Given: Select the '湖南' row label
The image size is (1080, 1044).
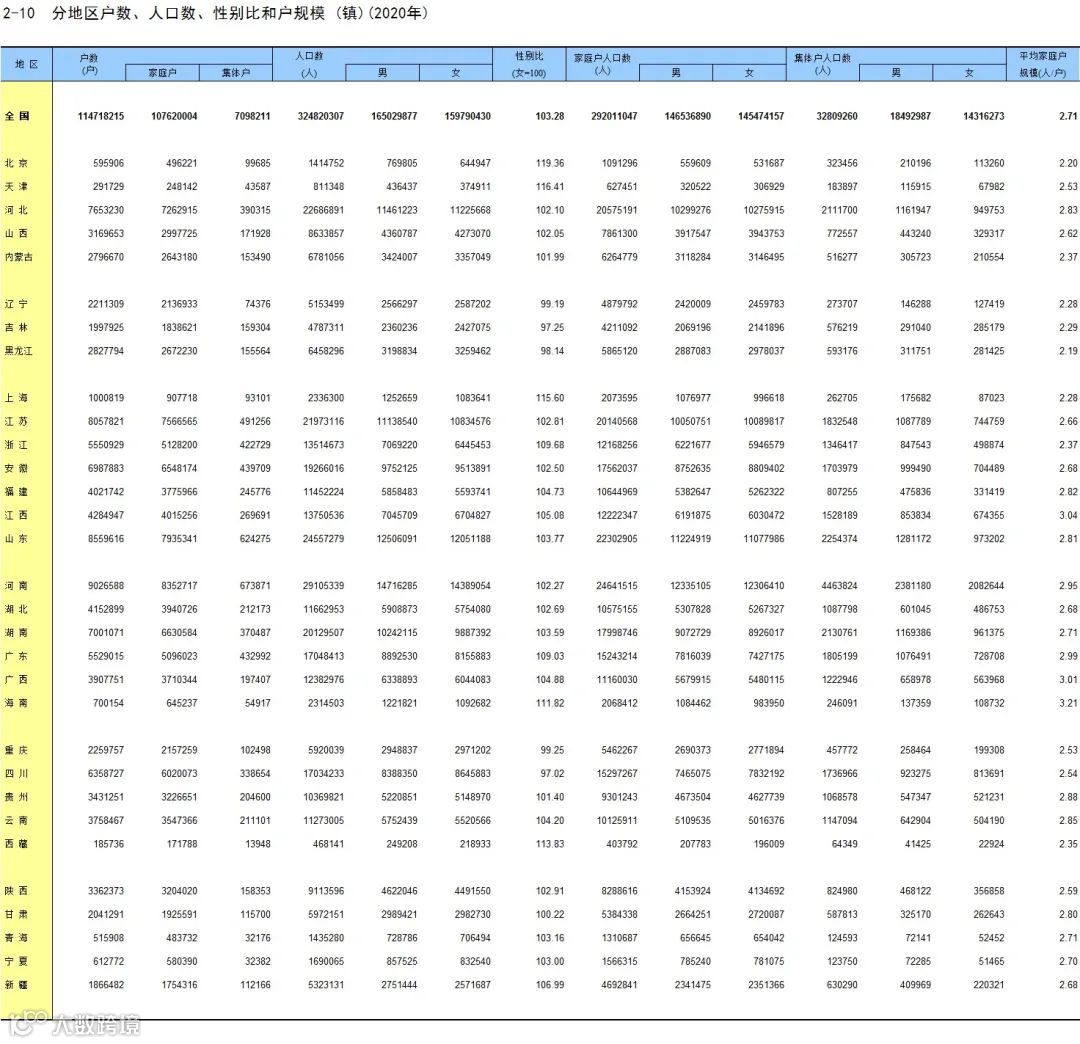Looking at the screenshot, I should (17, 632).
